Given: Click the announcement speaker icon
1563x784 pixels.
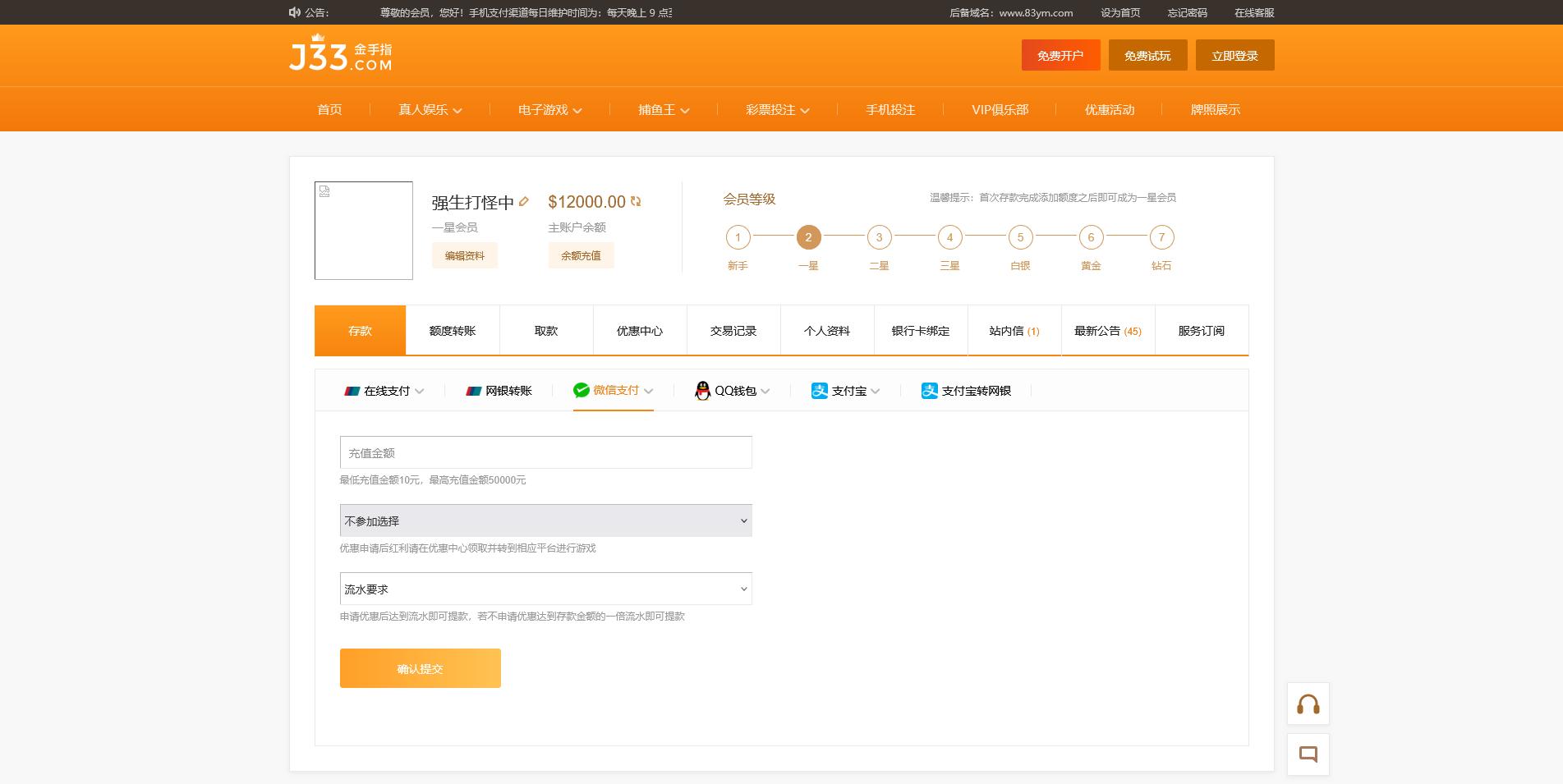Looking at the screenshot, I should pos(295,12).
